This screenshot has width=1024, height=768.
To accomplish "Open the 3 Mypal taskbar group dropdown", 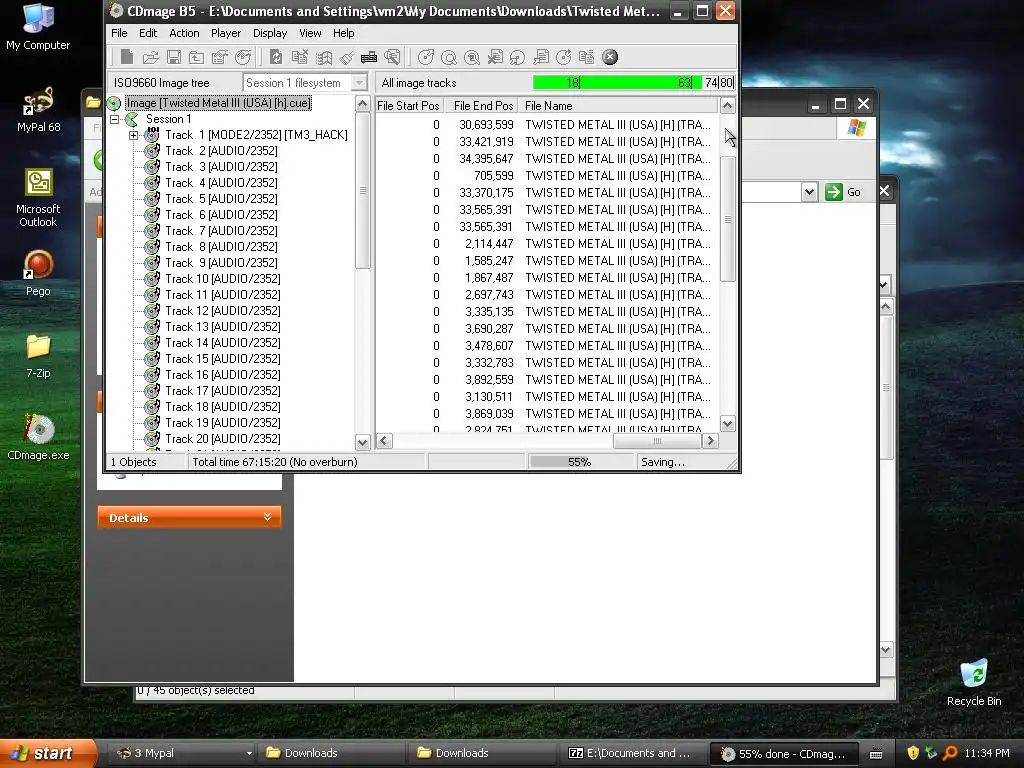I will point(249,753).
